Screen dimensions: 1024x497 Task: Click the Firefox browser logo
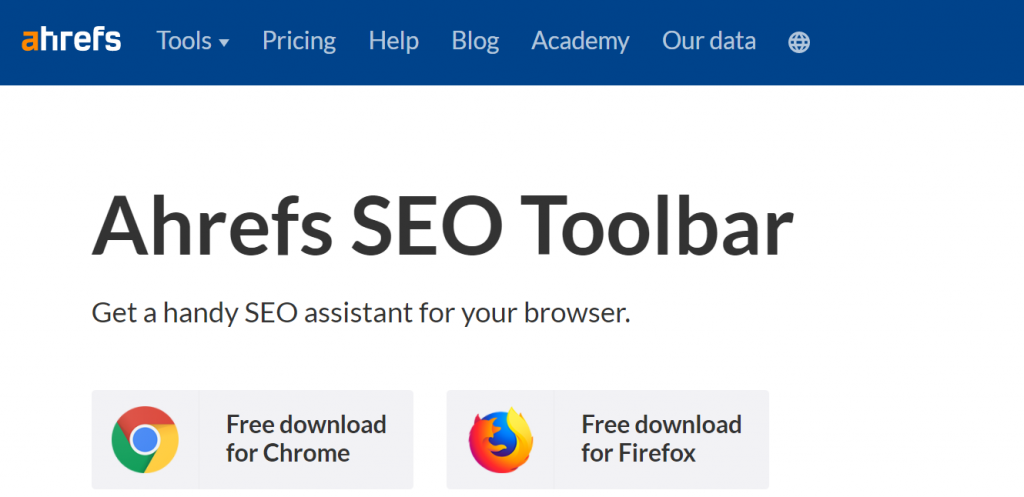pyautogui.click(x=500, y=440)
